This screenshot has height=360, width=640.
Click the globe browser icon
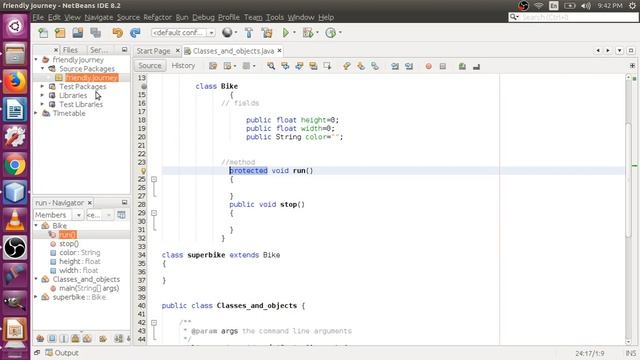[x=227, y=33]
